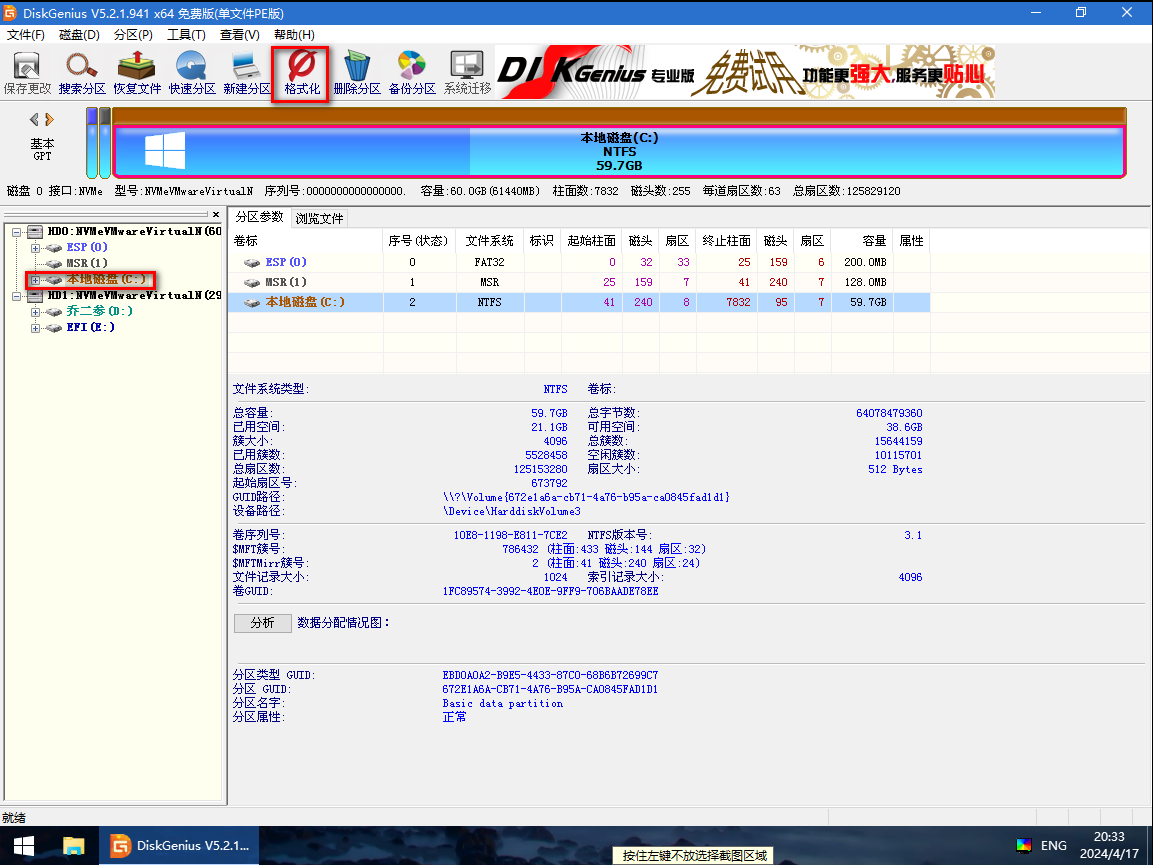Select HD0:NVMeVMwareVirtualN in disk tree
The height and width of the screenshot is (865, 1153).
click(x=135, y=231)
